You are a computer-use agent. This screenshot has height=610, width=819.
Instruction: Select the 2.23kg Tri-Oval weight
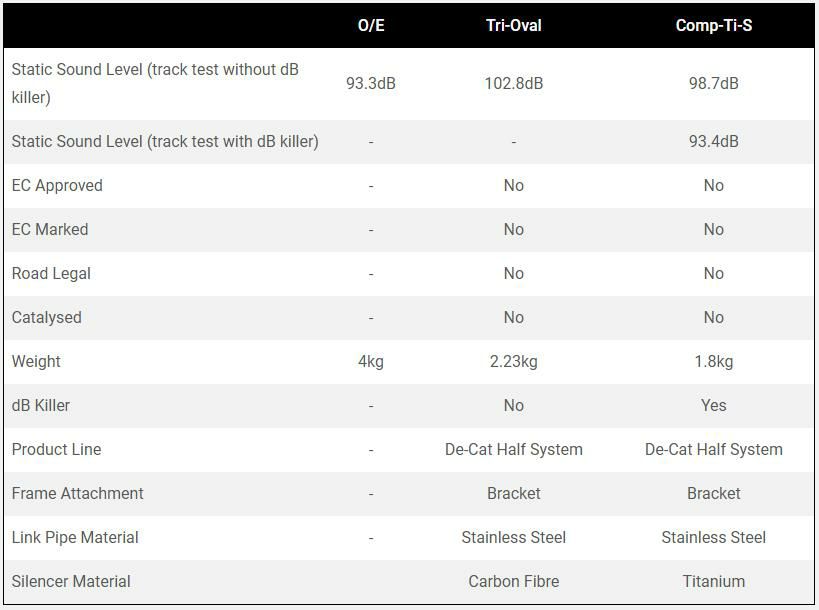[513, 362]
